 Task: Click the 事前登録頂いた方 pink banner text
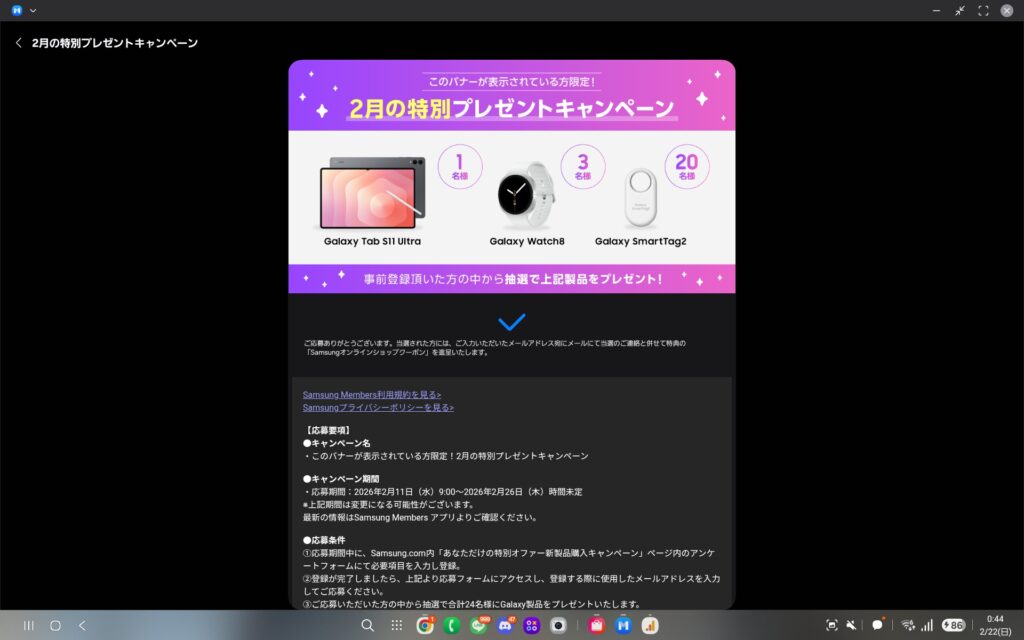click(x=513, y=279)
